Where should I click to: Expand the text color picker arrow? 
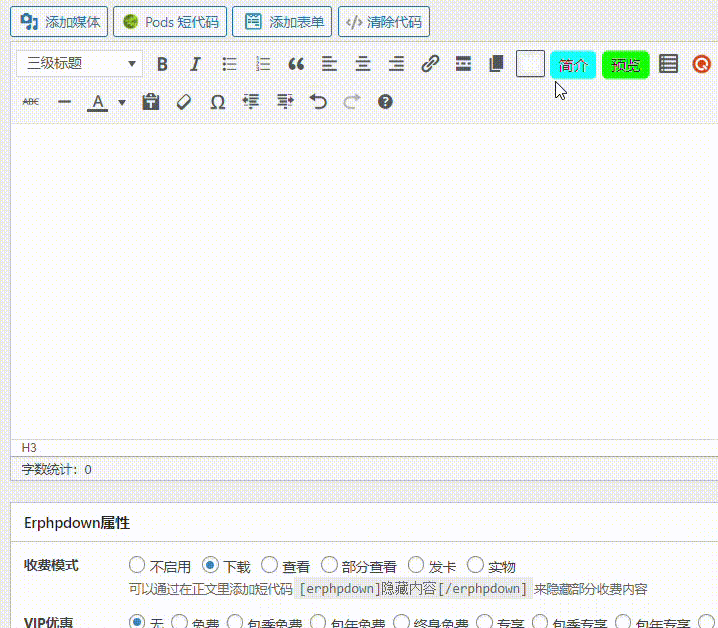click(122, 102)
